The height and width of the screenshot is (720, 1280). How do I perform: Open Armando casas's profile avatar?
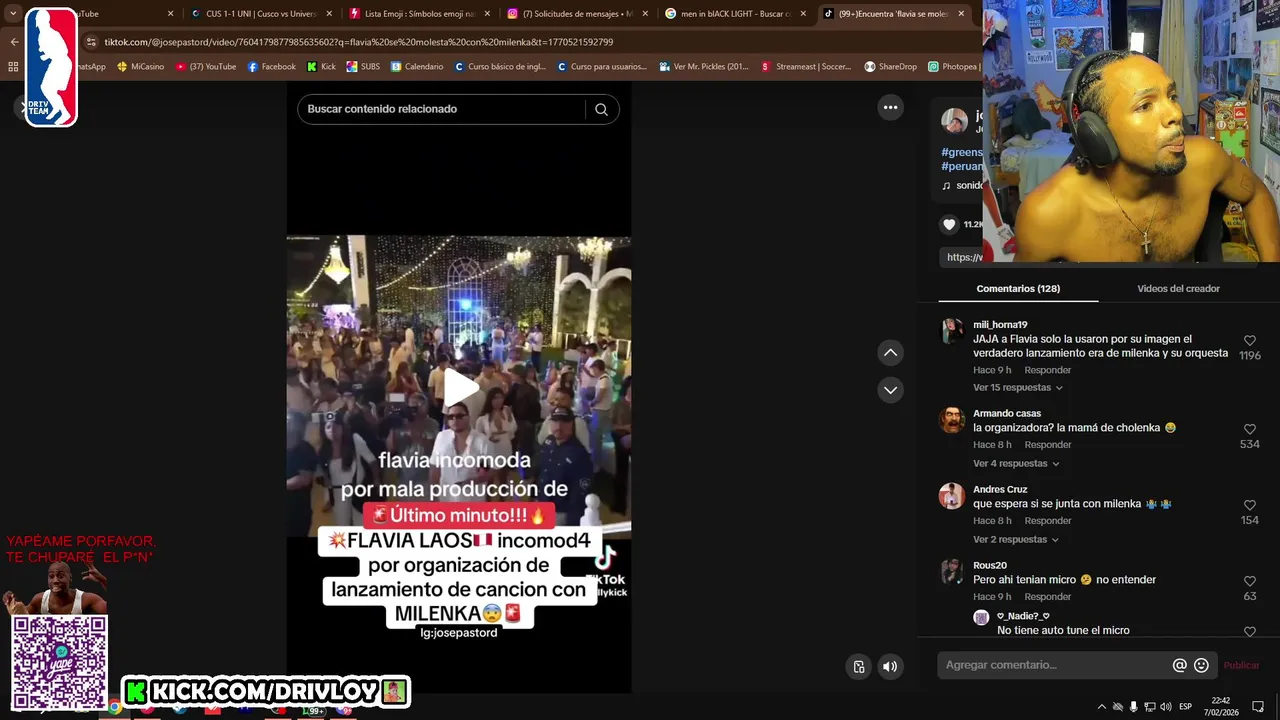click(x=952, y=420)
